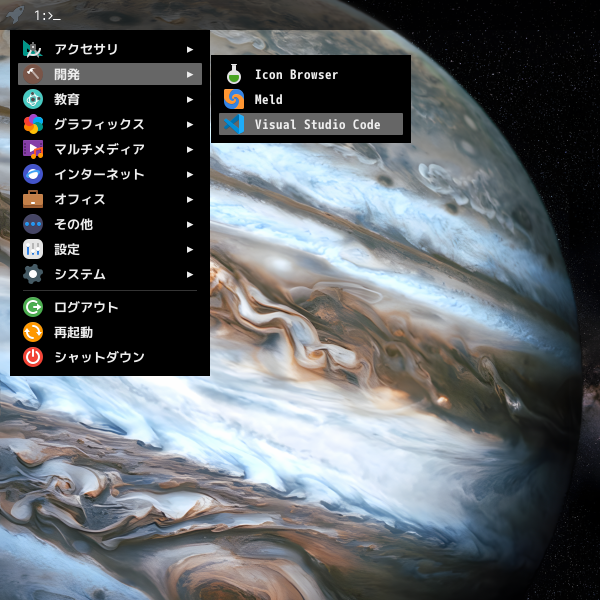Image resolution: width=600 pixels, height=600 pixels.
Task: Click the 設定 sliders icon
Action: (33, 249)
